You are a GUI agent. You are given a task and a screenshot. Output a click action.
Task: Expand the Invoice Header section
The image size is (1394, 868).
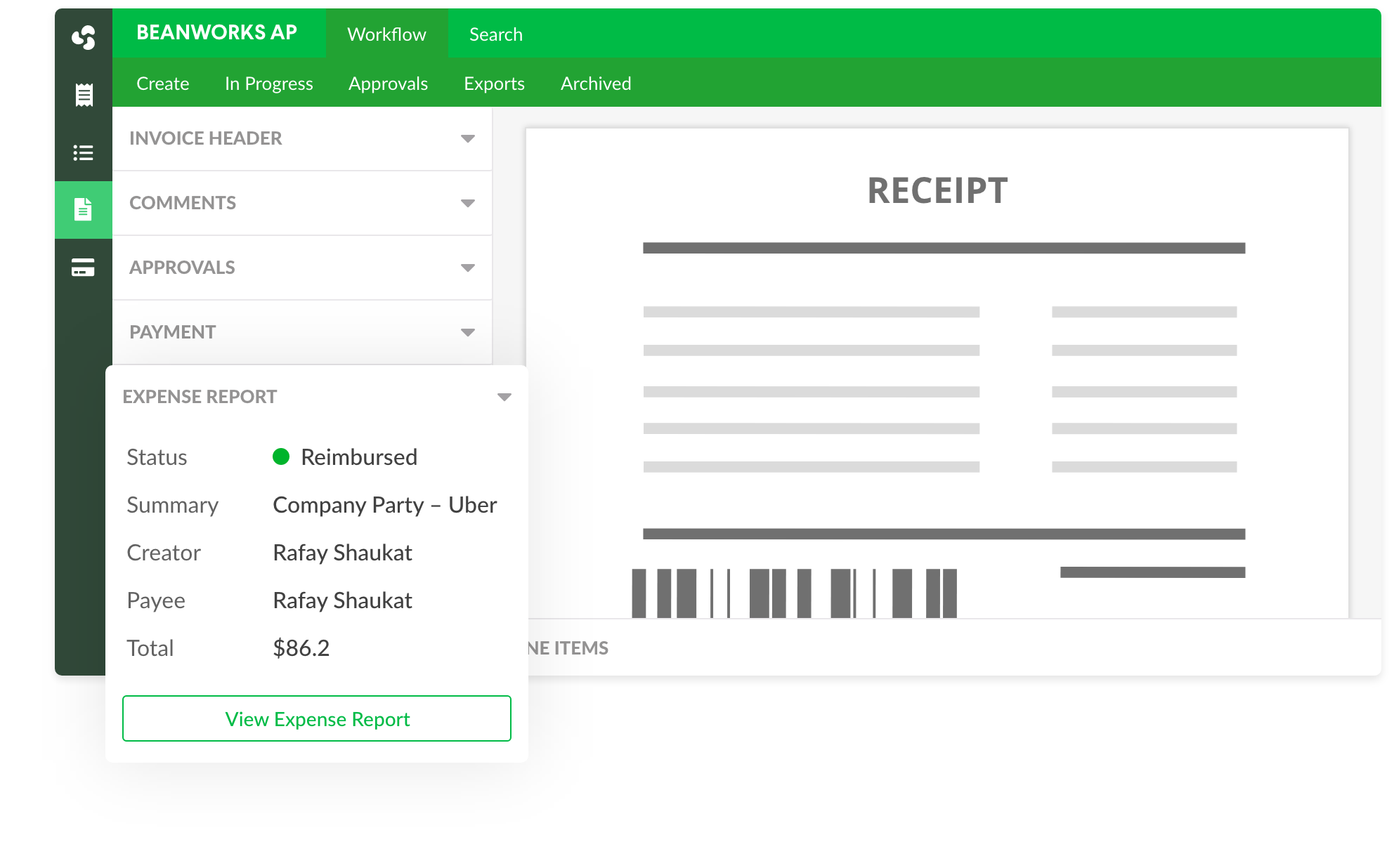[467, 138]
